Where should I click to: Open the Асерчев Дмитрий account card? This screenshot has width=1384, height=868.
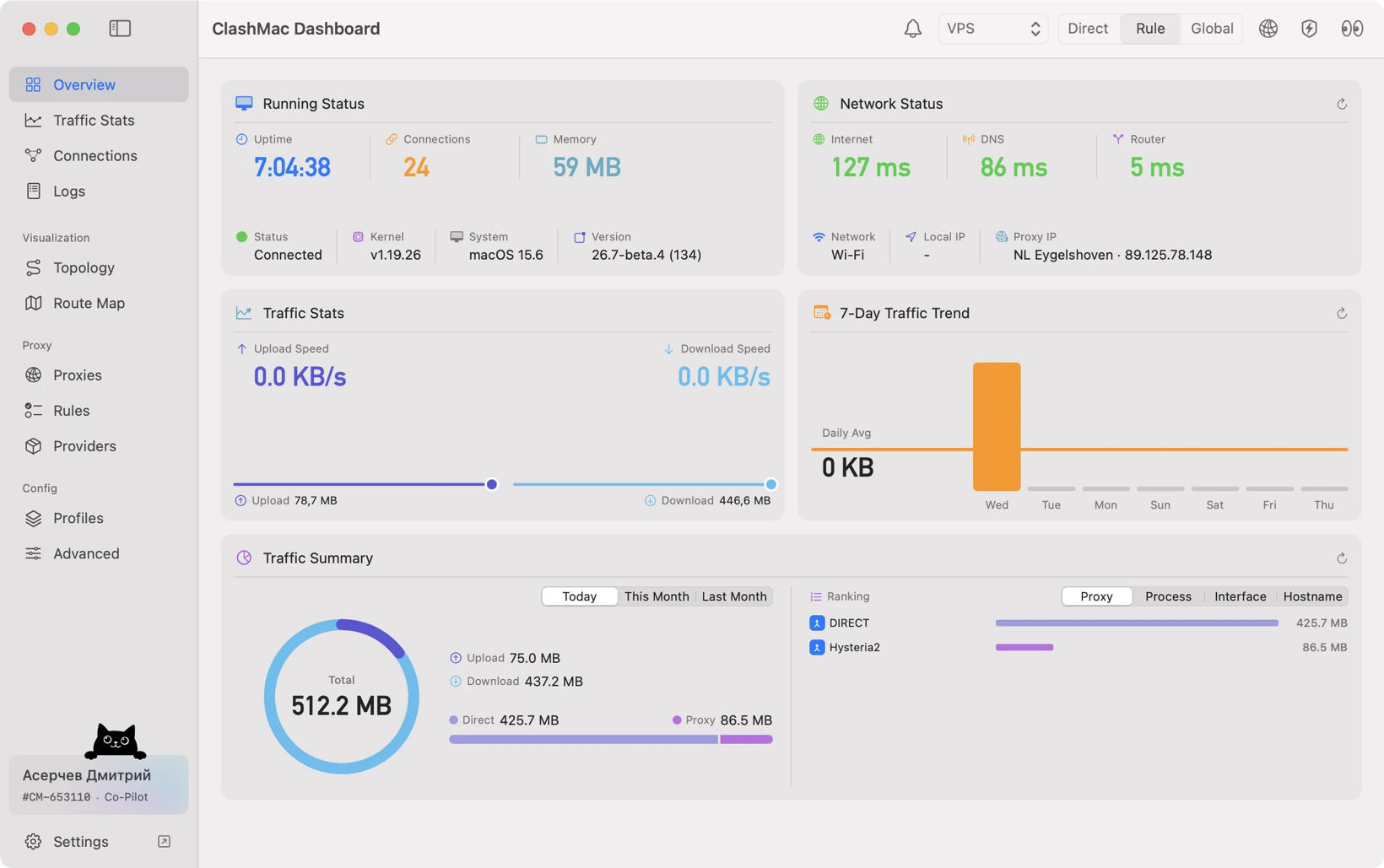(99, 784)
